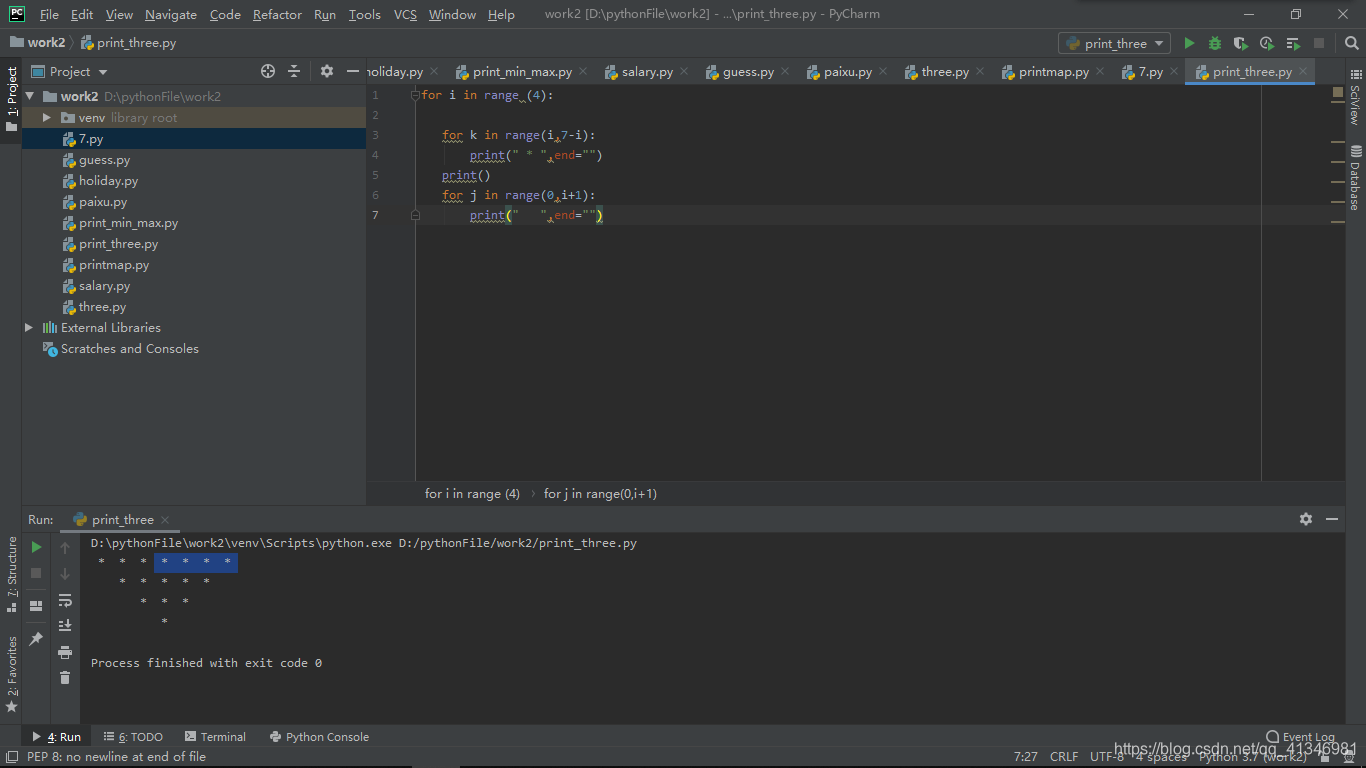This screenshot has height=768, width=1366.
Task: Open the VCS menu
Action: click(x=405, y=14)
